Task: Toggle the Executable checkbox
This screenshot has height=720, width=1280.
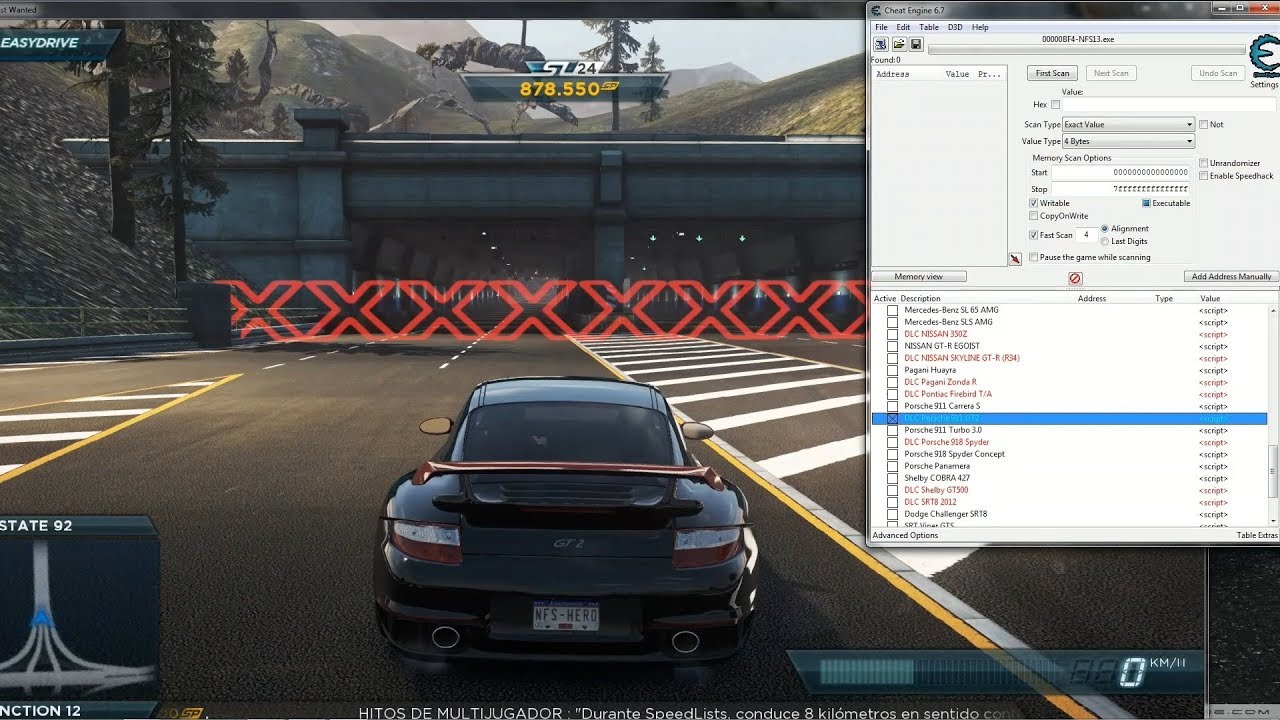Action: click(1147, 203)
